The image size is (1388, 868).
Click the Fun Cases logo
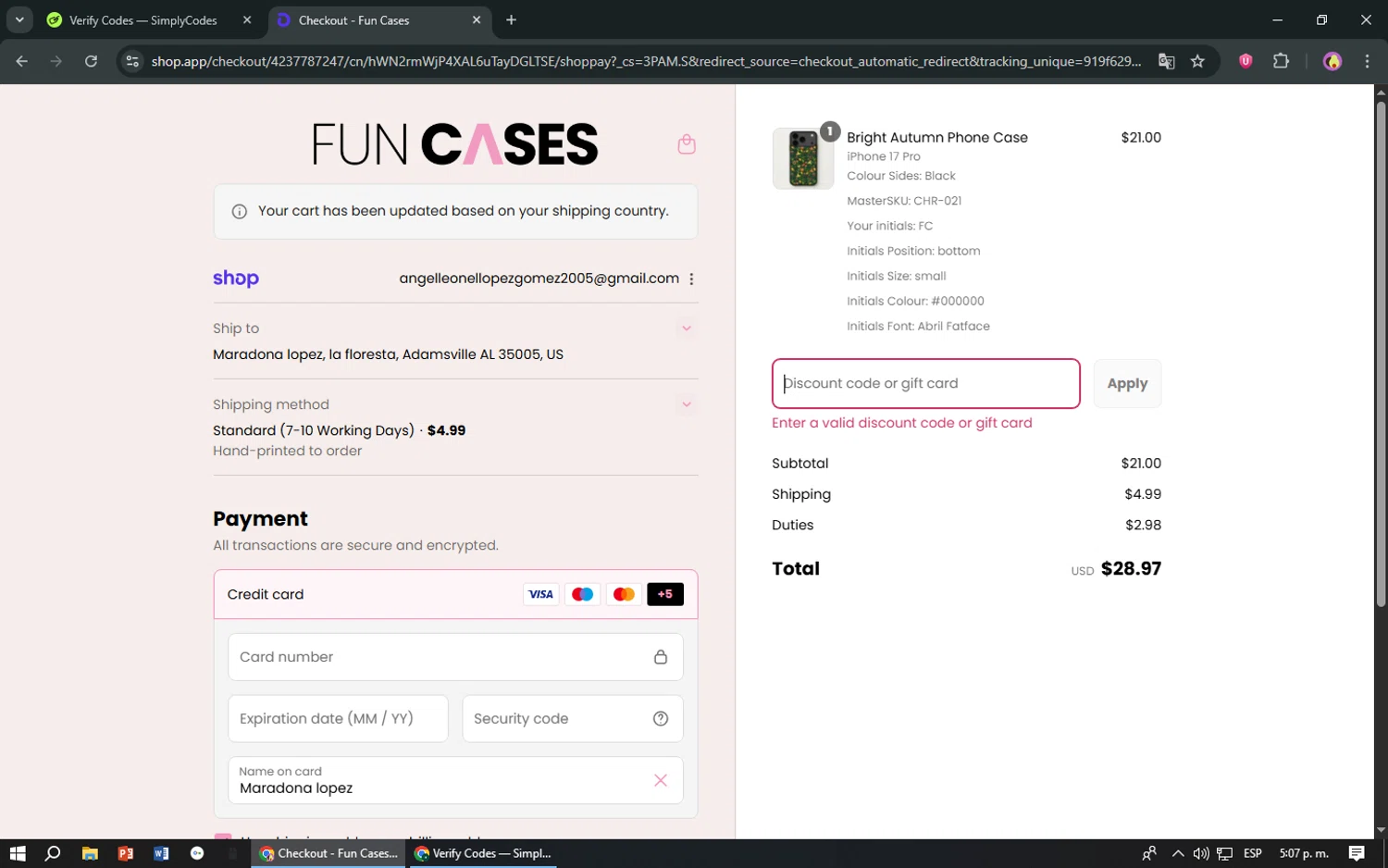point(455,144)
